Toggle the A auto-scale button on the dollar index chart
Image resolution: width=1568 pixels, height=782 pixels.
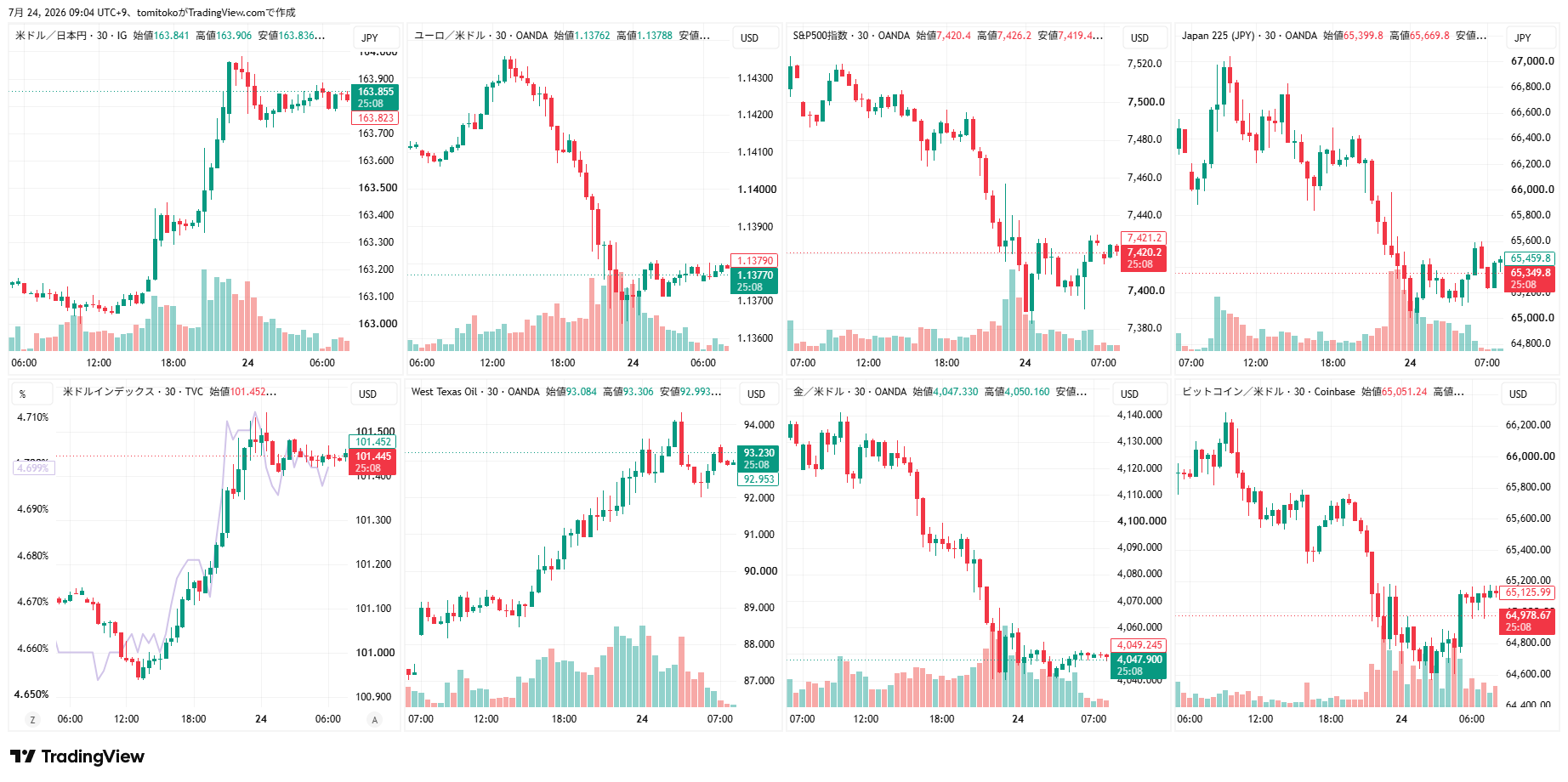(x=374, y=720)
